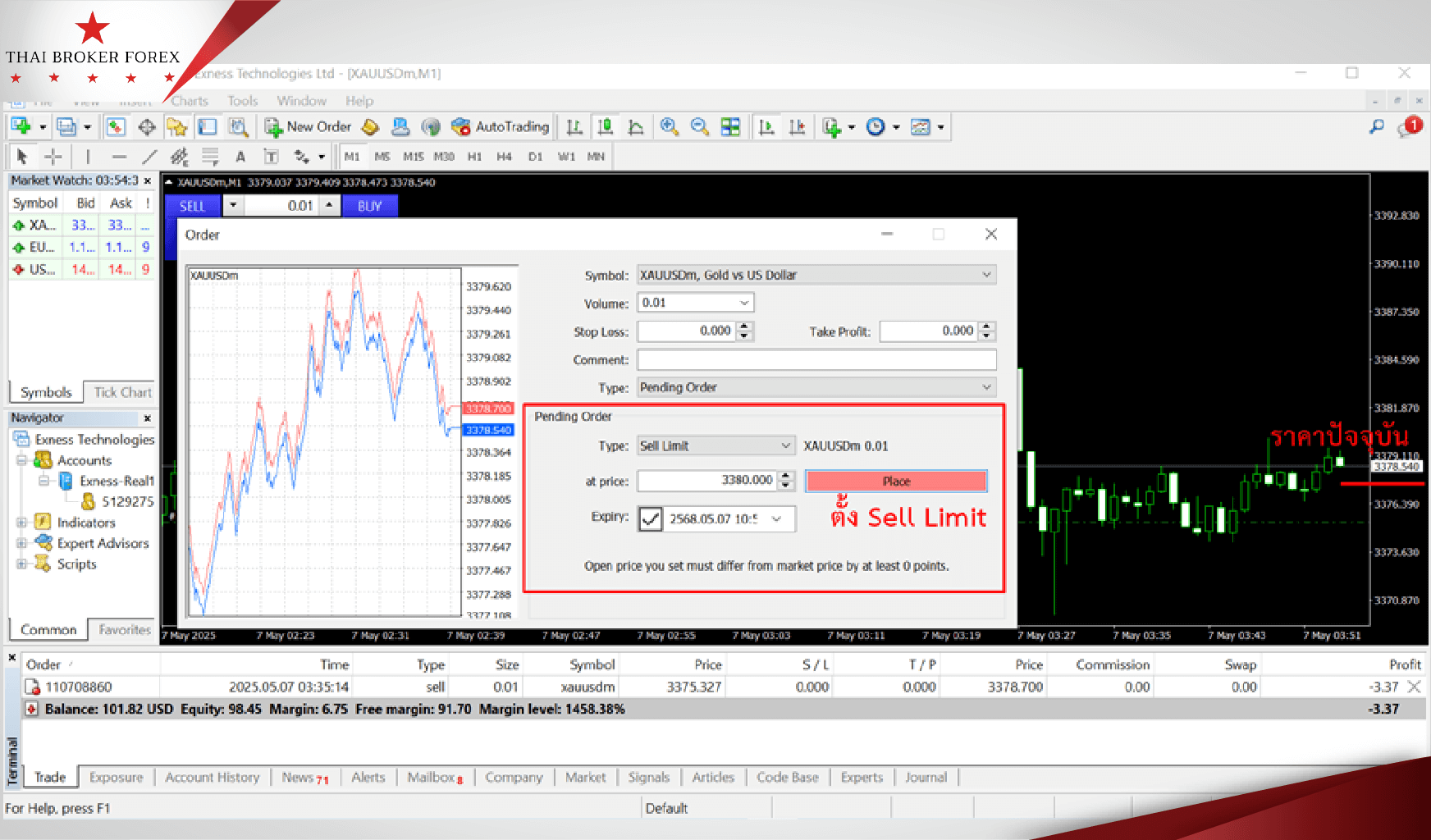Zoom in the chart with magnifier plus
1431x840 pixels.
(670, 126)
